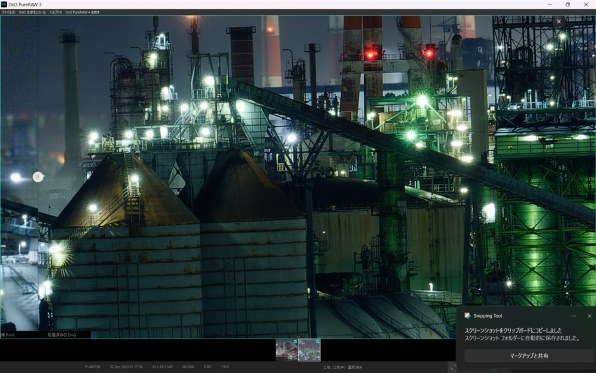The width and height of the screenshot is (596, 373).
Task: Open the Snipping Tool notification options (…)
Action: (574, 316)
